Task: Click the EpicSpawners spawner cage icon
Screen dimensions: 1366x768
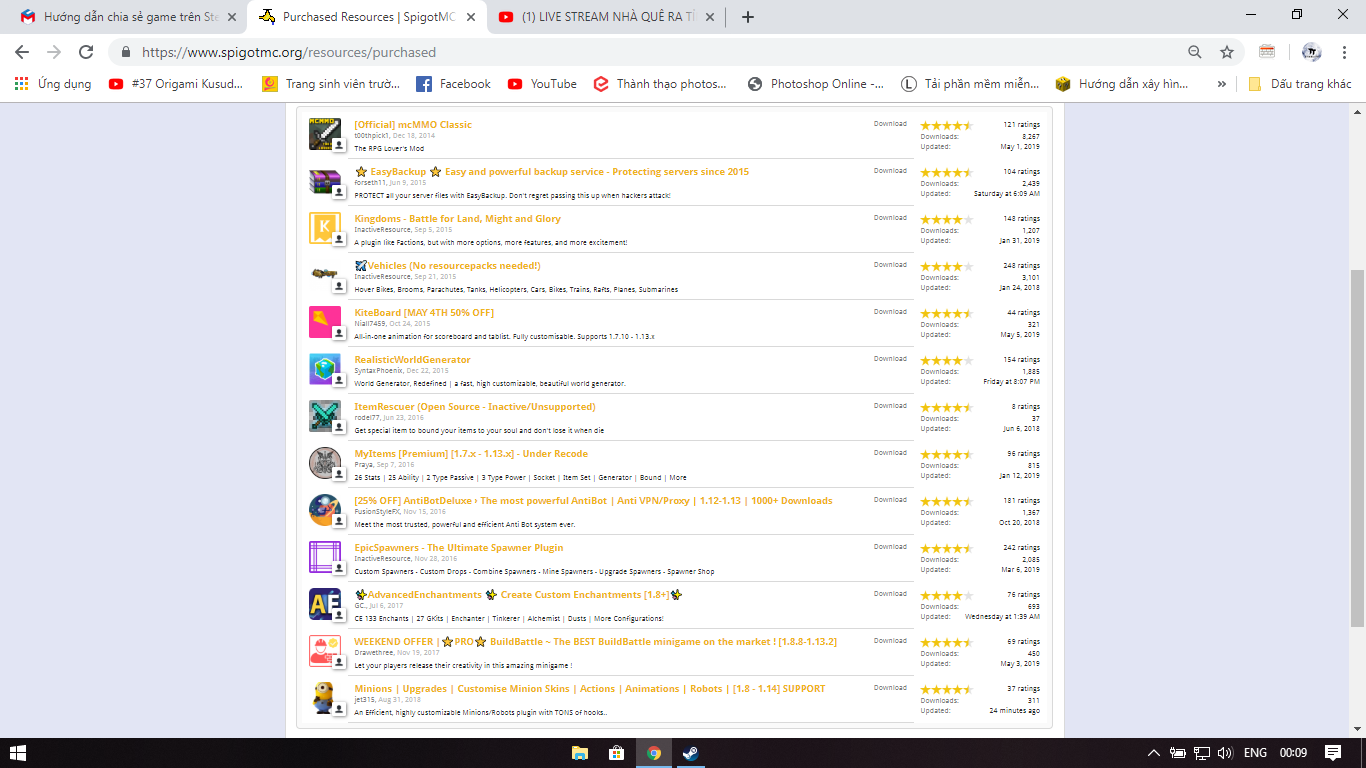Action: point(325,556)
